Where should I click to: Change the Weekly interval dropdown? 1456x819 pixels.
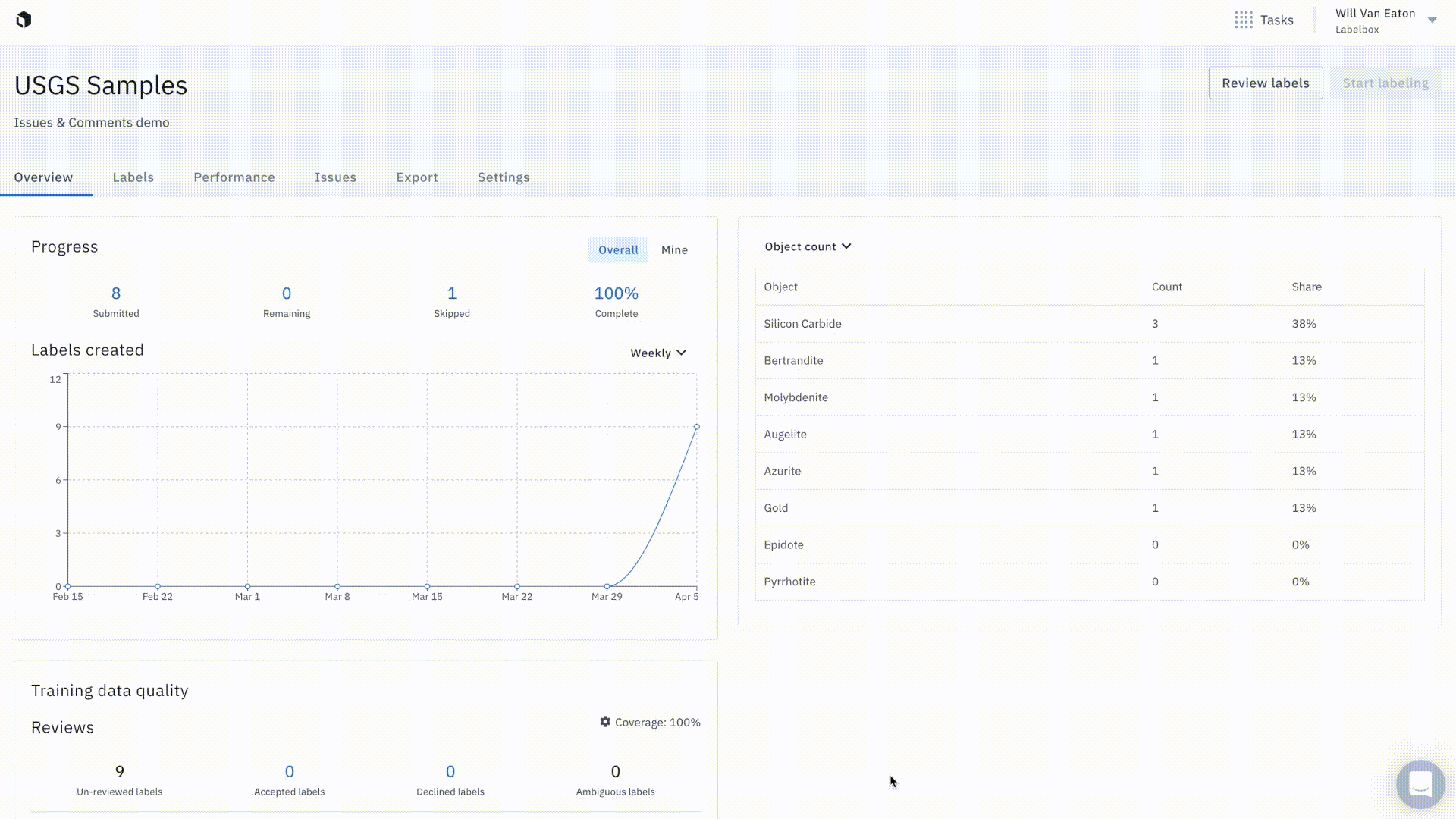coord(658,353)
